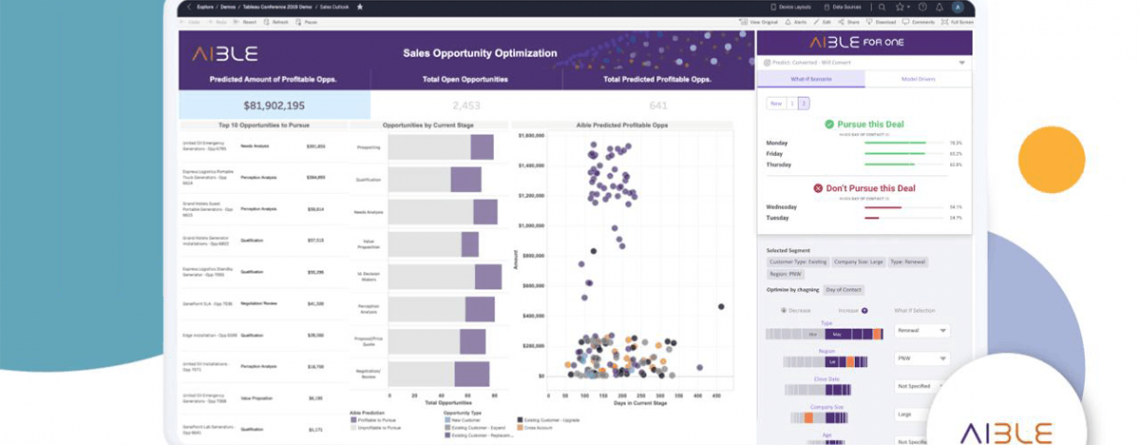The width and height of the screenshot is (1140, 445).
Task: Open the Comments pane
Action: pyautogui.click(x=919, y=22)
